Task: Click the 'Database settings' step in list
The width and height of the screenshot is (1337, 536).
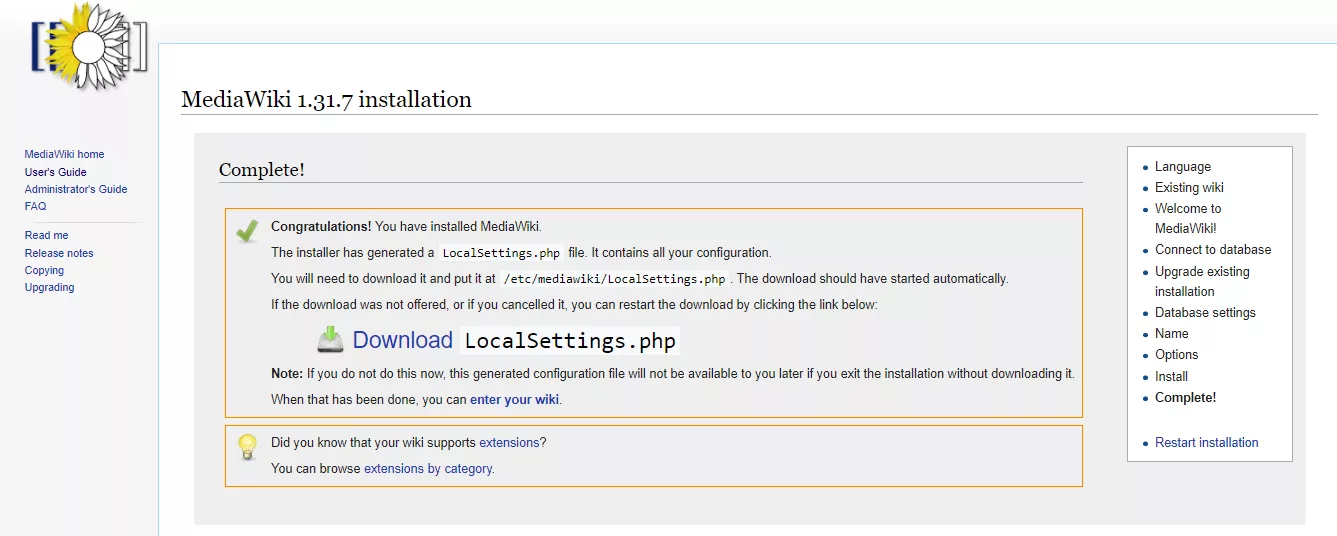Action: 1205,312
